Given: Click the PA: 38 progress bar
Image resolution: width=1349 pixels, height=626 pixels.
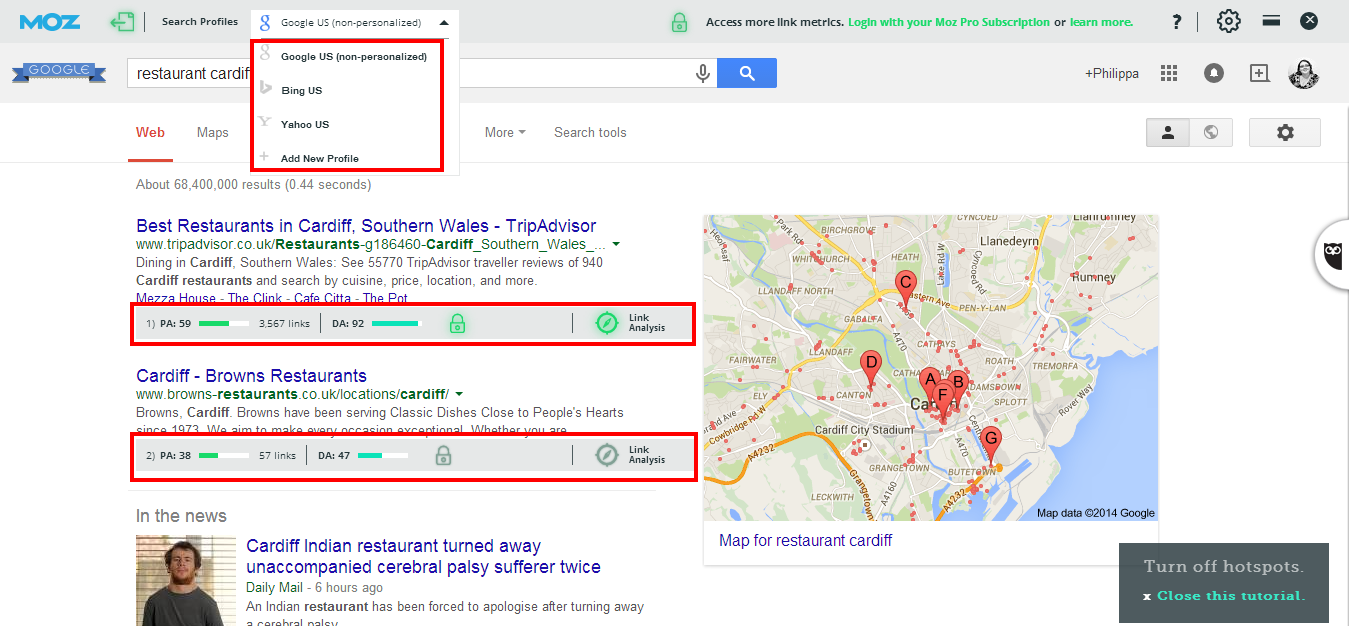Looking at the screenshot, I should 224,455.
